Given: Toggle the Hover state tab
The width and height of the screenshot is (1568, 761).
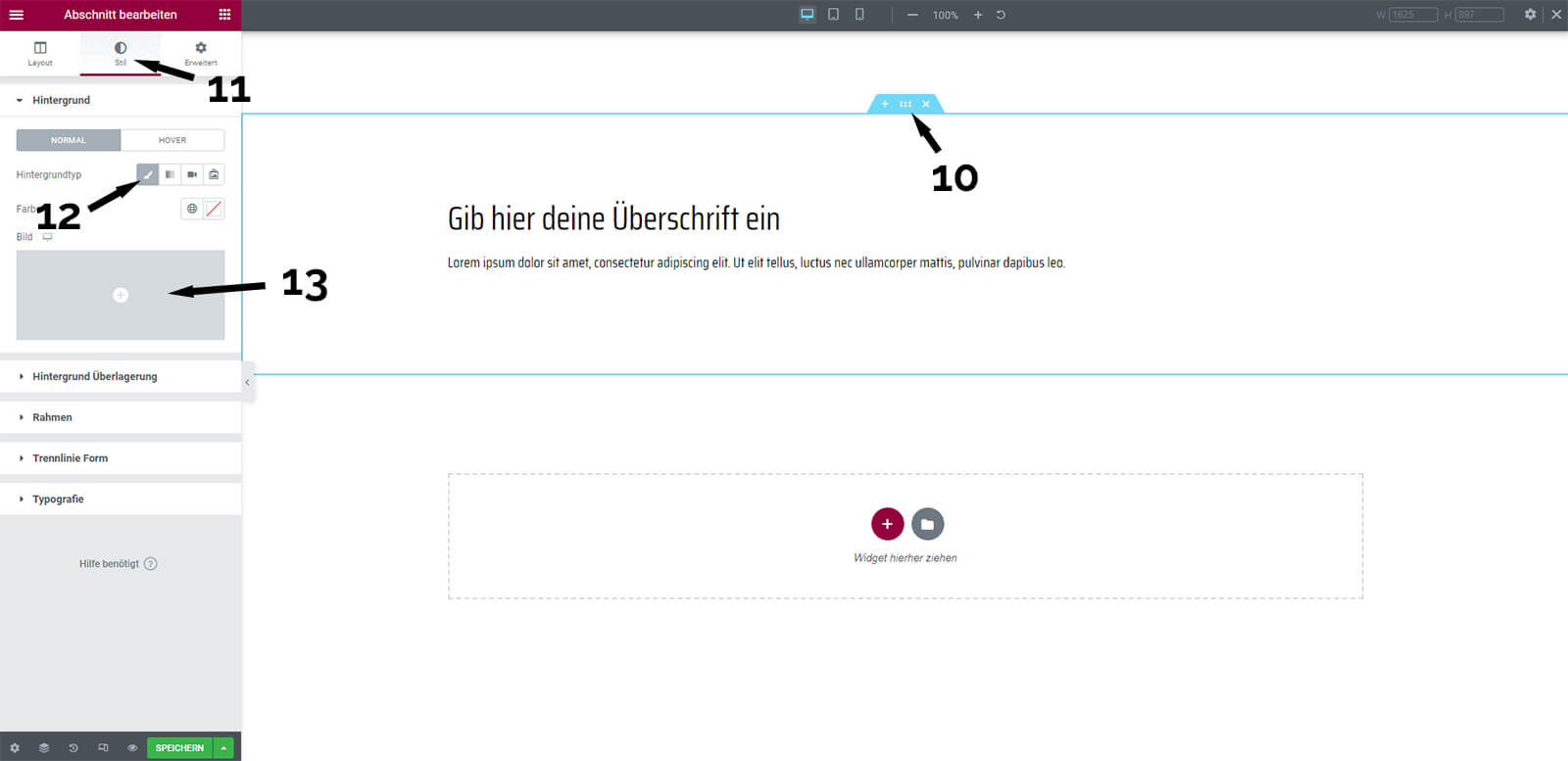Looking at the screenshot, I should [x=172, y=140].
